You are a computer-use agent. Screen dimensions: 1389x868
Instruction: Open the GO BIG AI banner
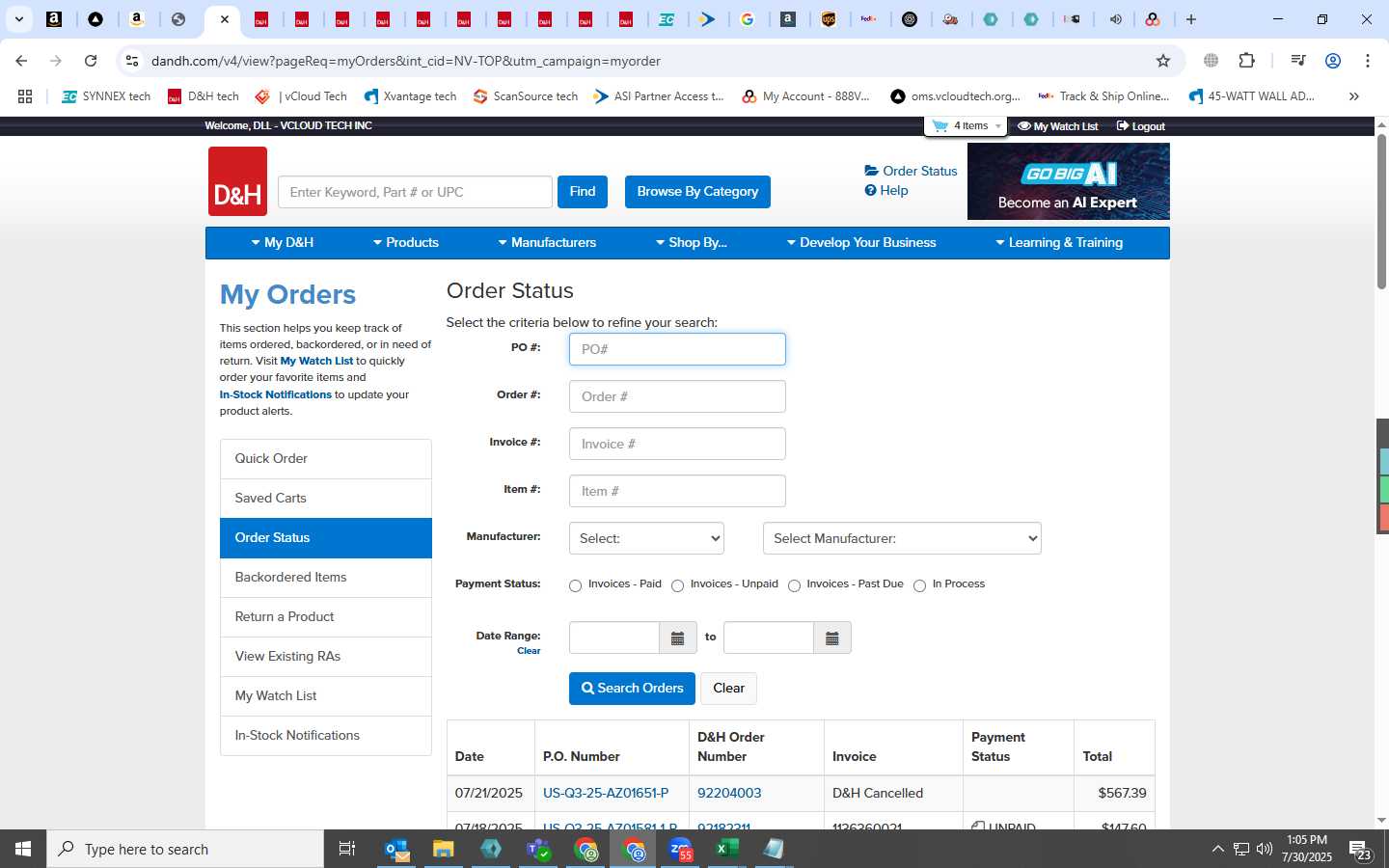tap(1068, 181)
